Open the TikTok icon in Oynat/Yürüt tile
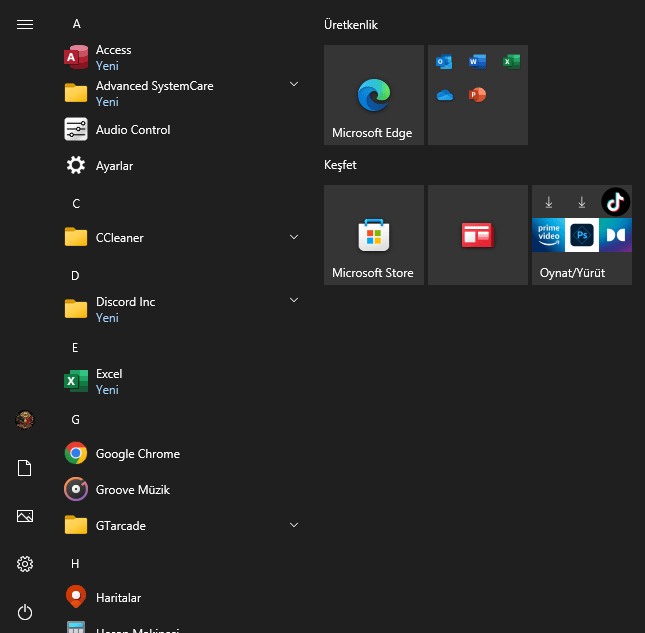 [x=615, y=202]
